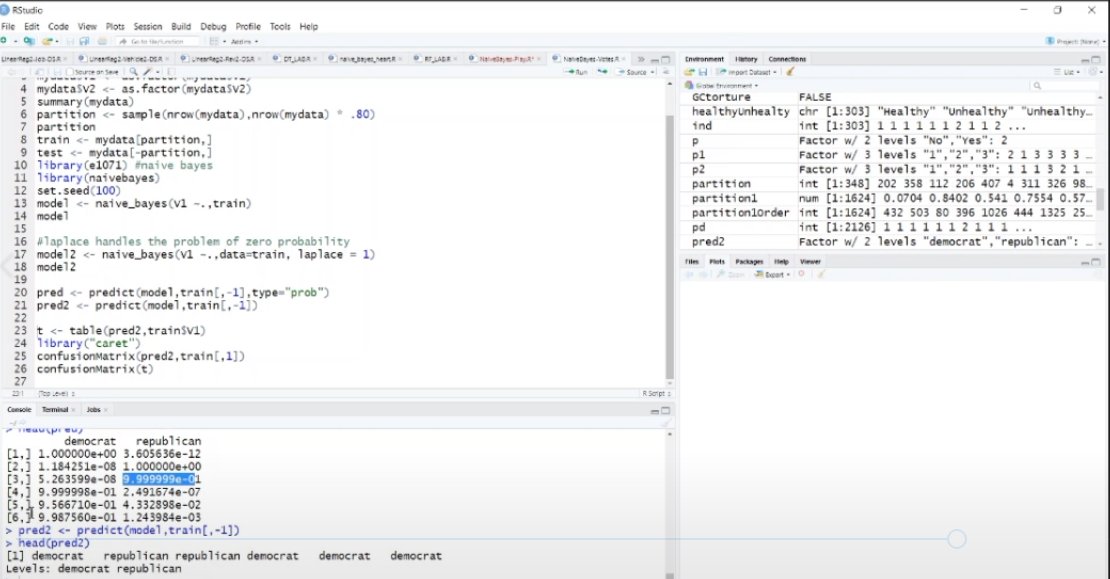Click the Save workspace icon in Environment pane
Screen dimensions: 1110x579
pyautogui.click(x=703, y=72)
